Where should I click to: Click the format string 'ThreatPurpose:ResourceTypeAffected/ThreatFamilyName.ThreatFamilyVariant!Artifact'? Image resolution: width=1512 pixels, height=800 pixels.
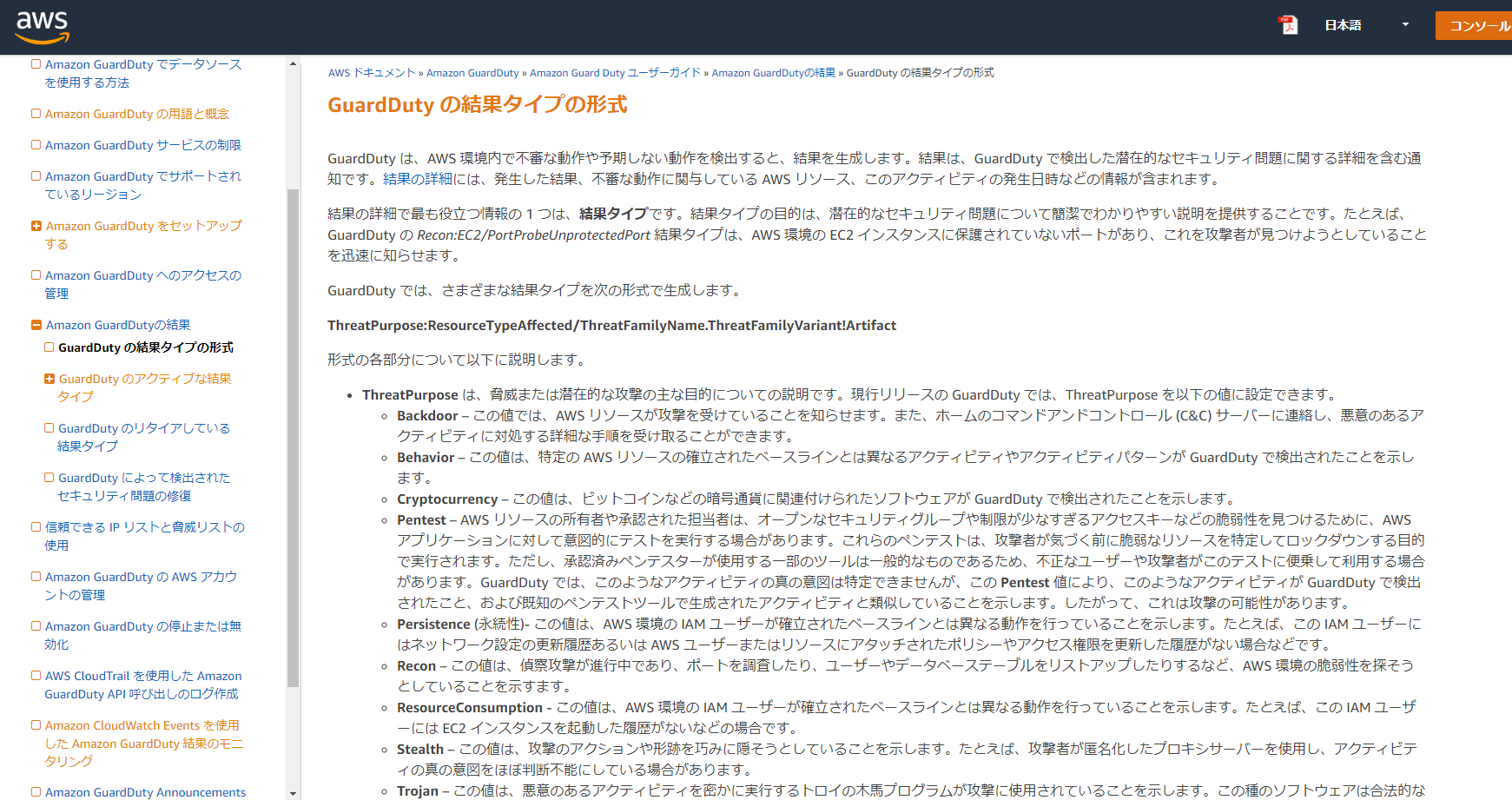tap(611, 326)
